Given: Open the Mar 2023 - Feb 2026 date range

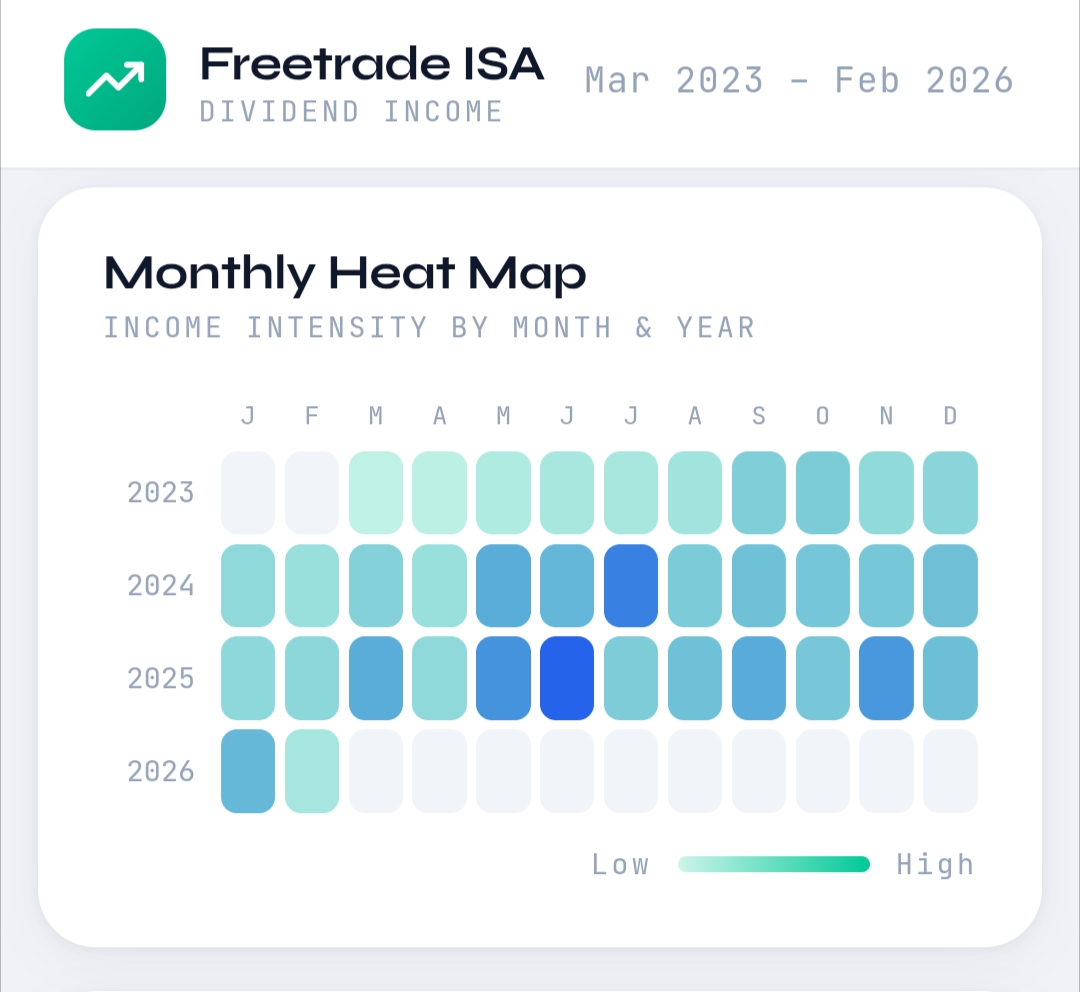Looking at the screenshot, I should [799, 80].
